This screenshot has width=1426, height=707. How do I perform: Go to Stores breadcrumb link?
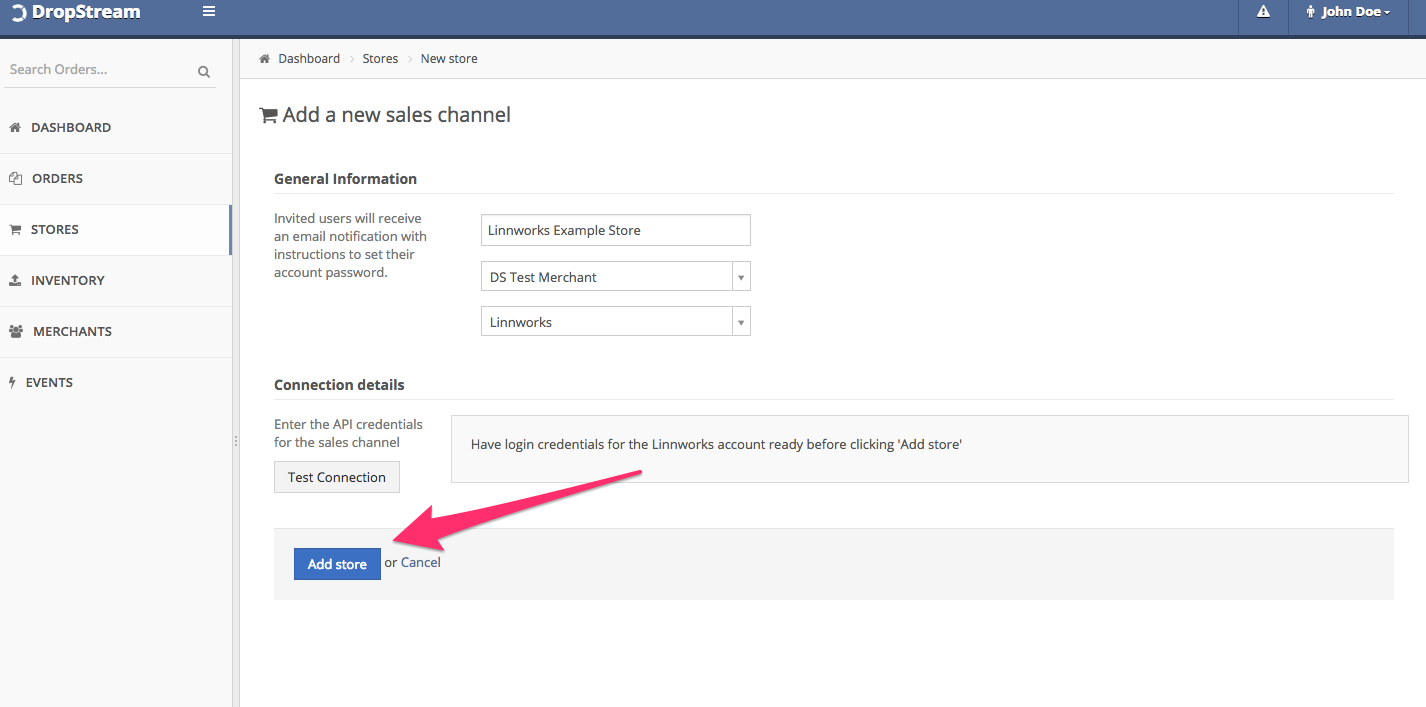coord(380,59)
